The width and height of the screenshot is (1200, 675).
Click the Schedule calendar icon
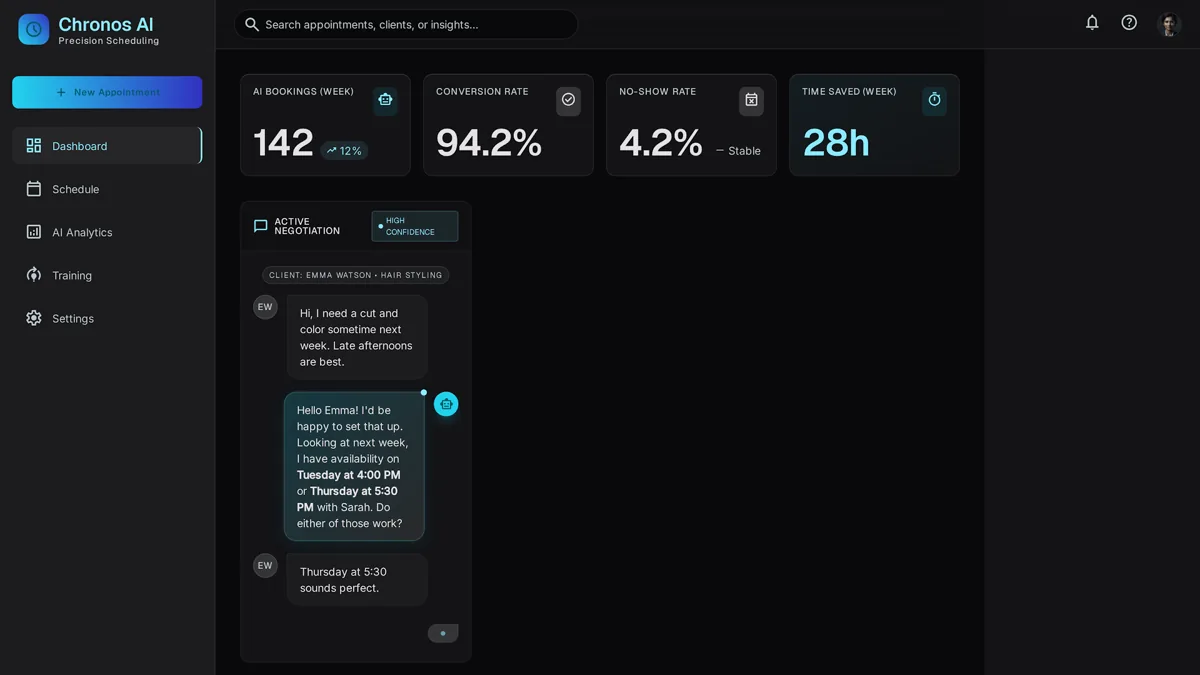point(34,189)
